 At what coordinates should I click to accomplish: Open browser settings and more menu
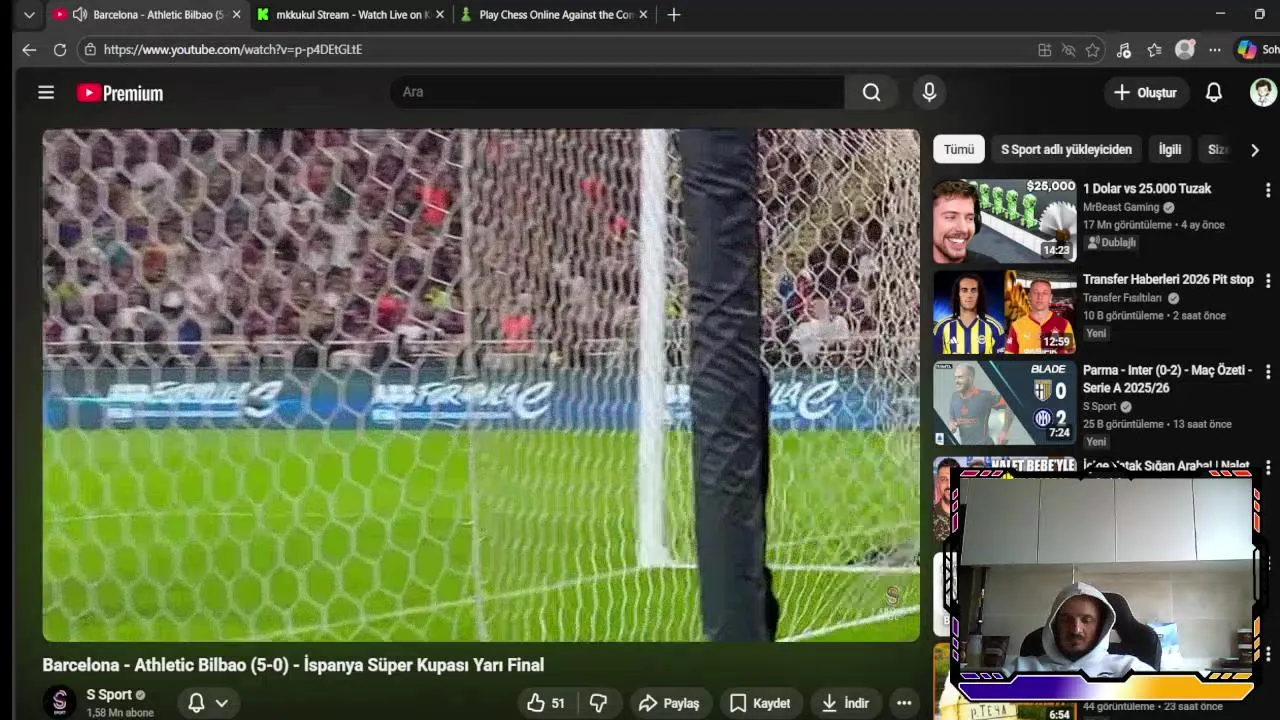pos(1214,50)
